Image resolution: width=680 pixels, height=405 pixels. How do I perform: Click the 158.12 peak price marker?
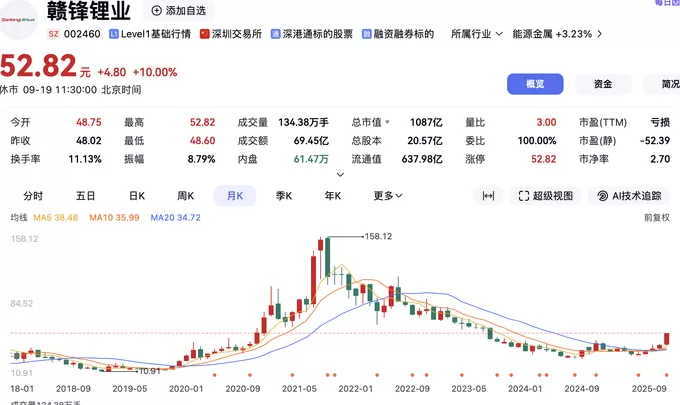pyautogui.click(x=378, y=236)
